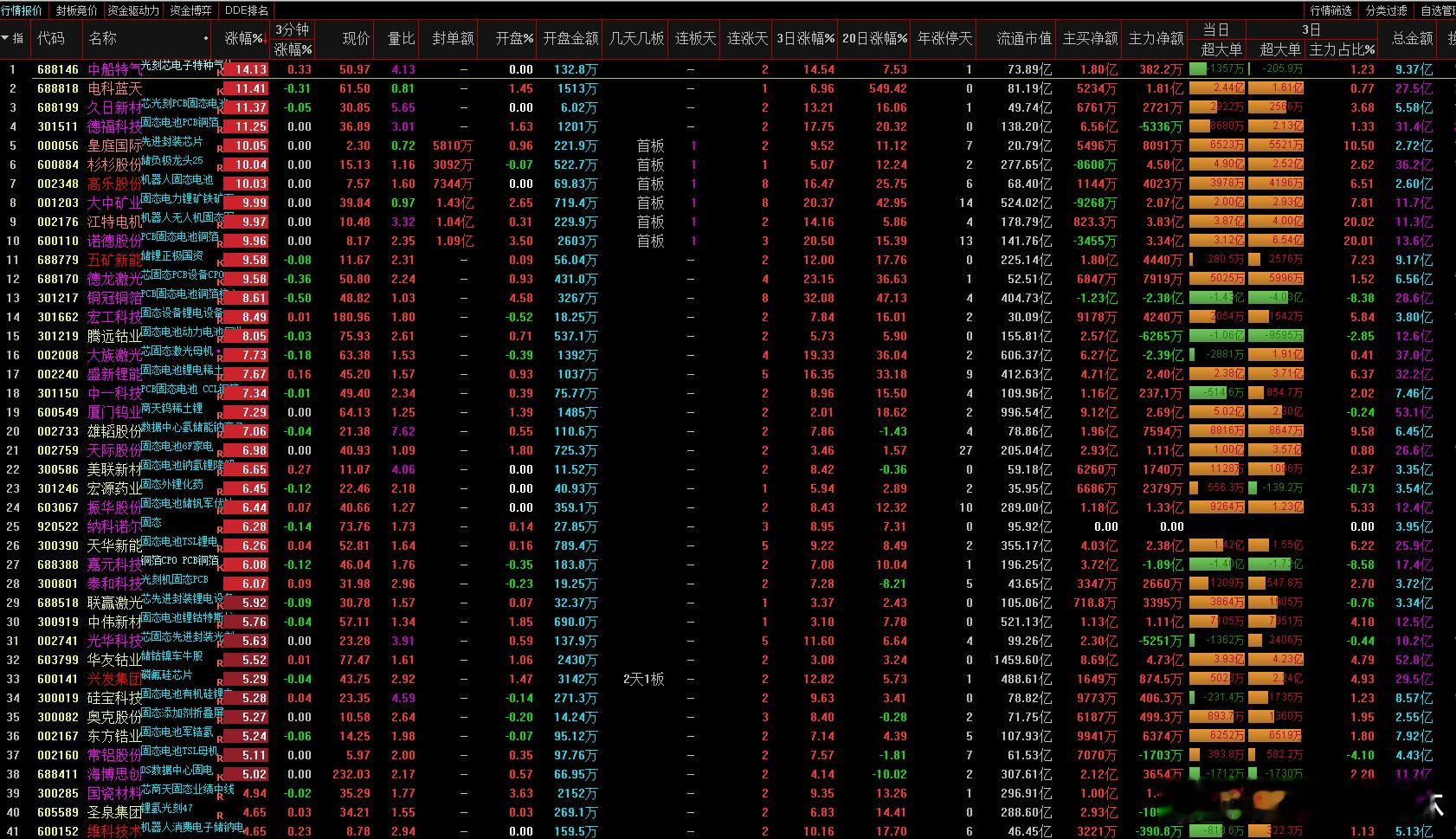1456x839 pixels.
Task: Click the 名称 column header
Action: [x=103, y=39]
